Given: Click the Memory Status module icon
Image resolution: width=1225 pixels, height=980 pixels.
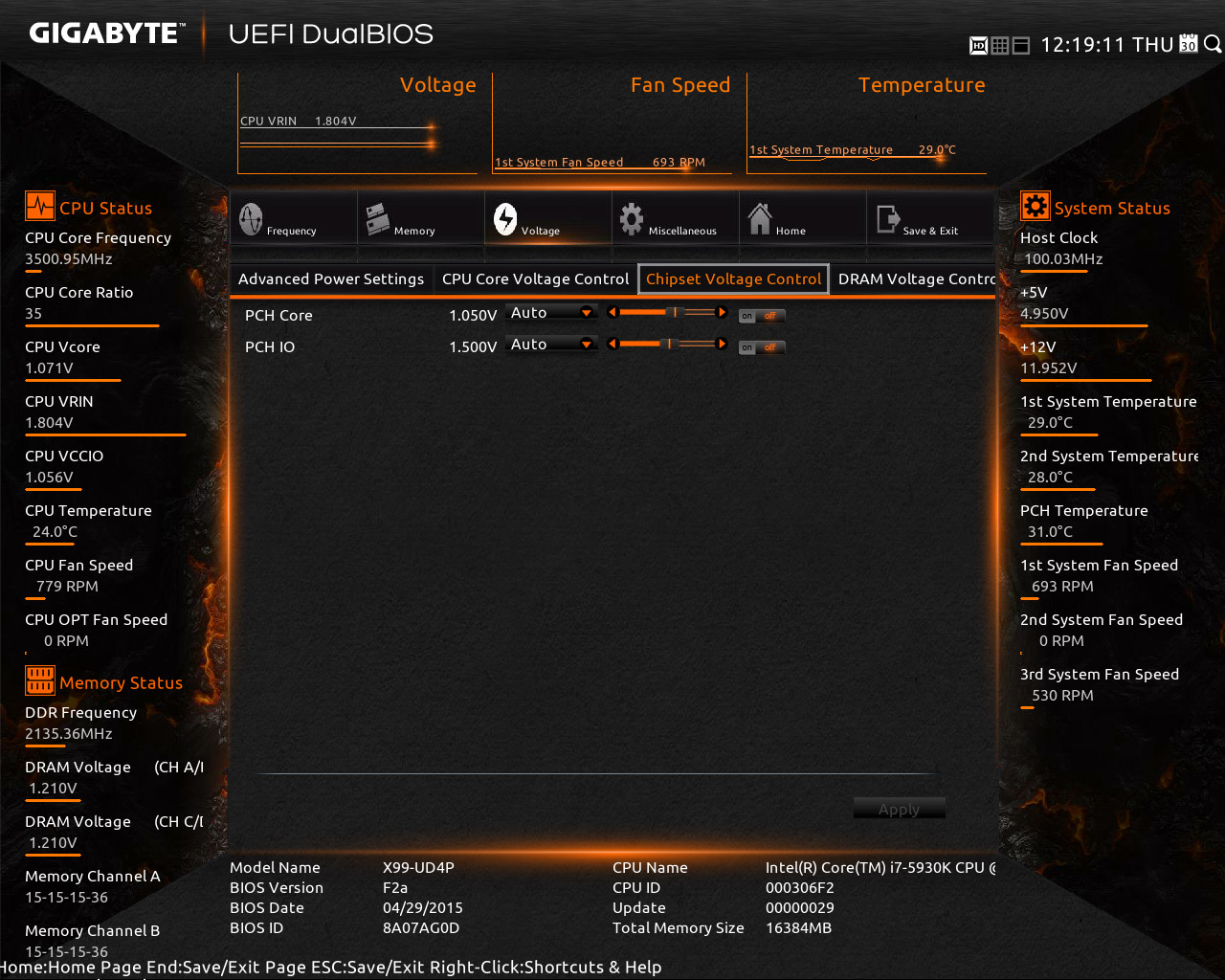Looking at the screenshot, I should pyautogui.click(x=40, y=681).
